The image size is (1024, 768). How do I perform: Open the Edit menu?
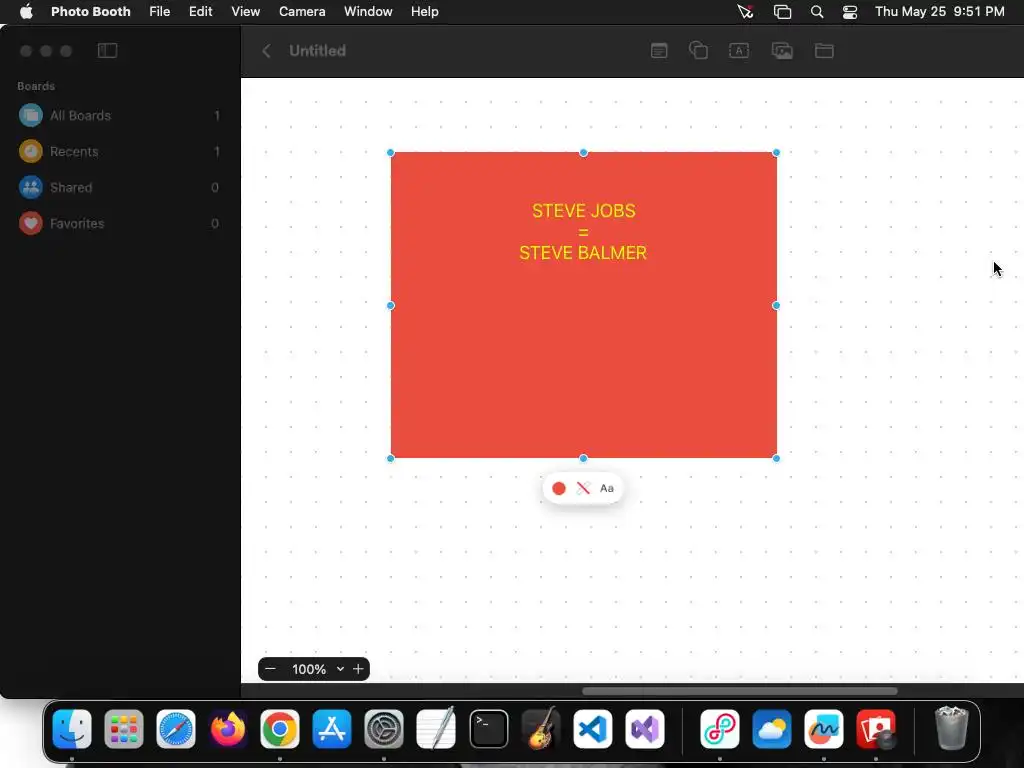point(200,12)
